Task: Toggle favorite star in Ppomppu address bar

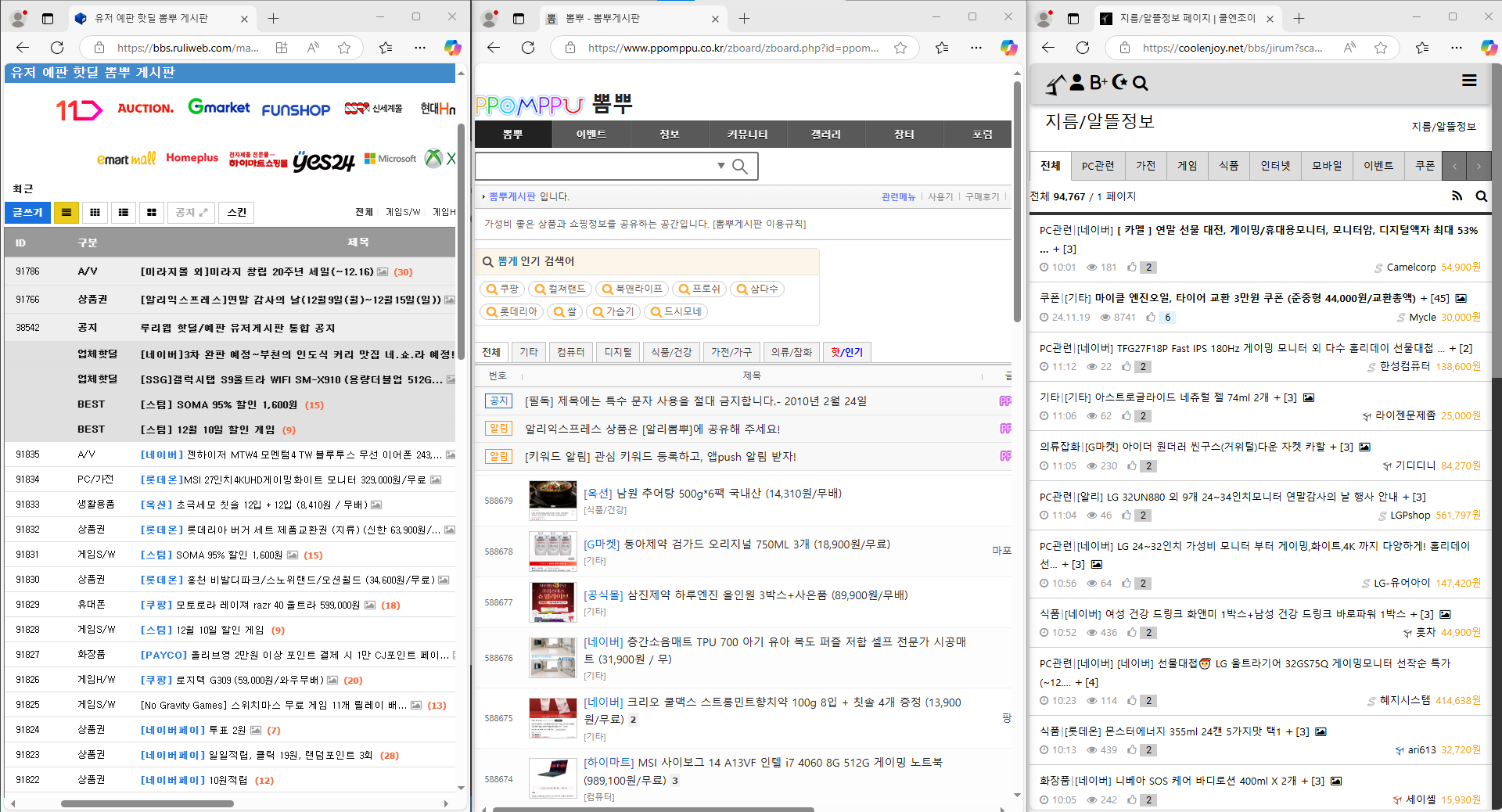Action: [900, 48]
